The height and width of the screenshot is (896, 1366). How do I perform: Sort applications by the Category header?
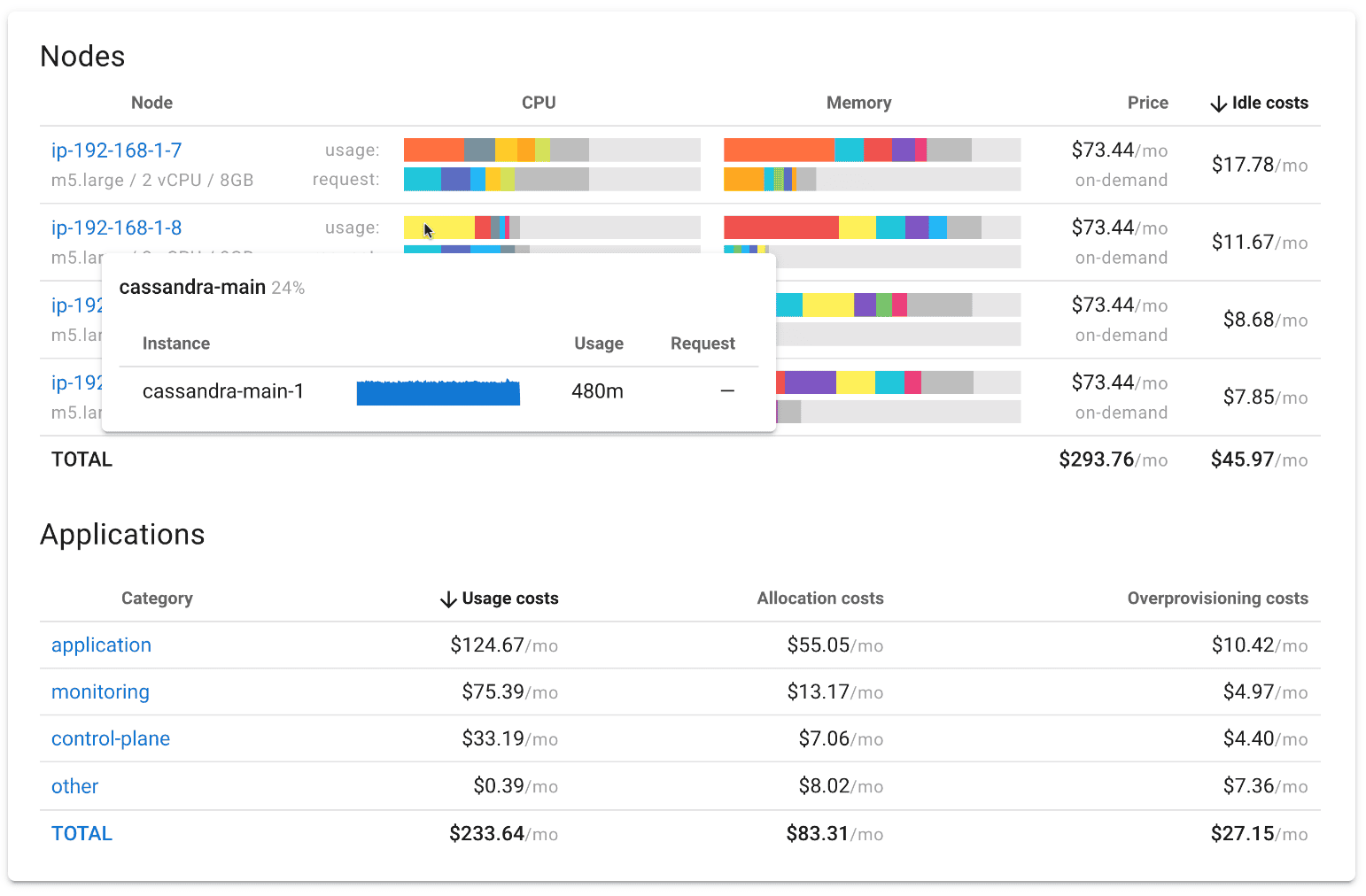[157, 599]
